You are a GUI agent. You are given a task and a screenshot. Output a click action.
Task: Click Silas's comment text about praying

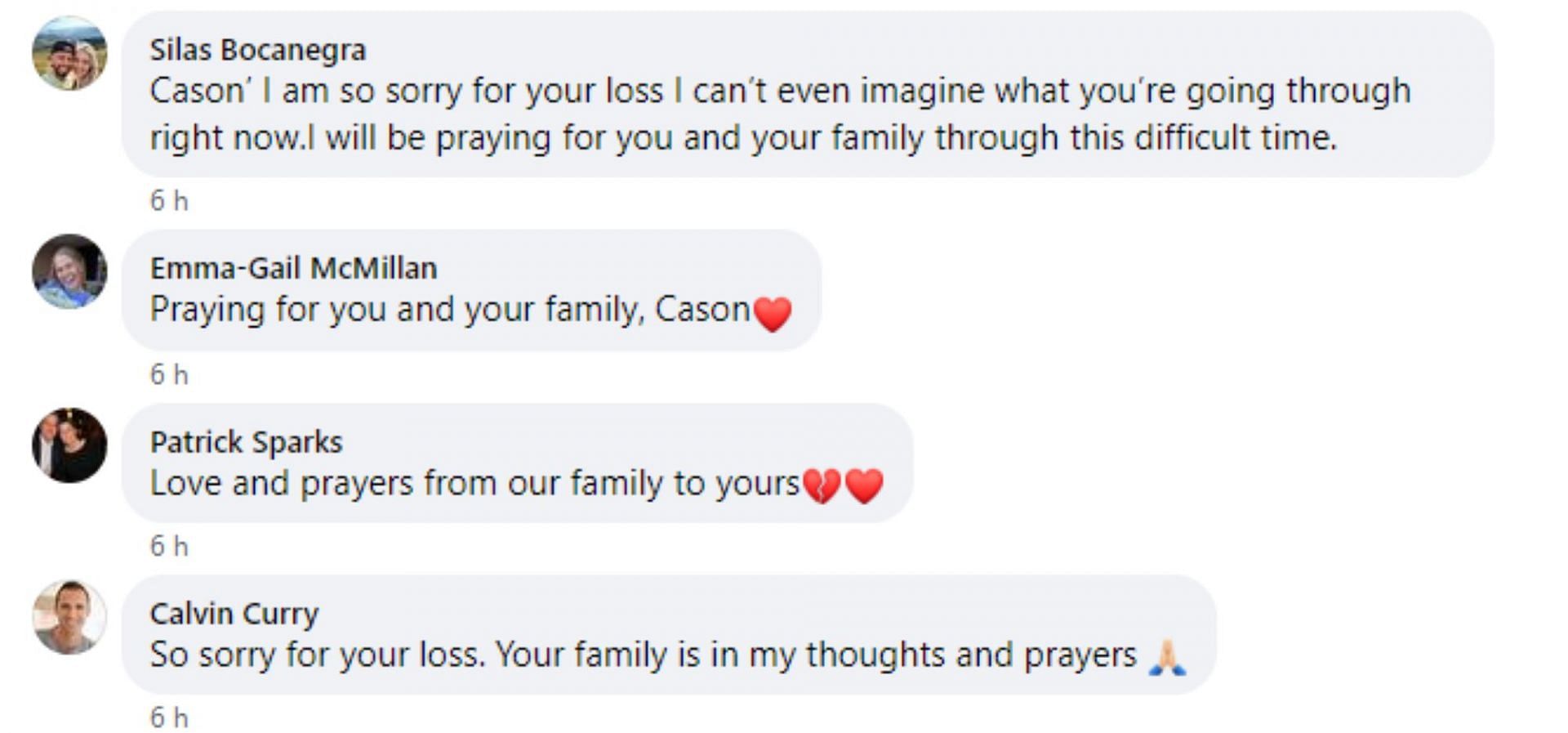point(742,138)
